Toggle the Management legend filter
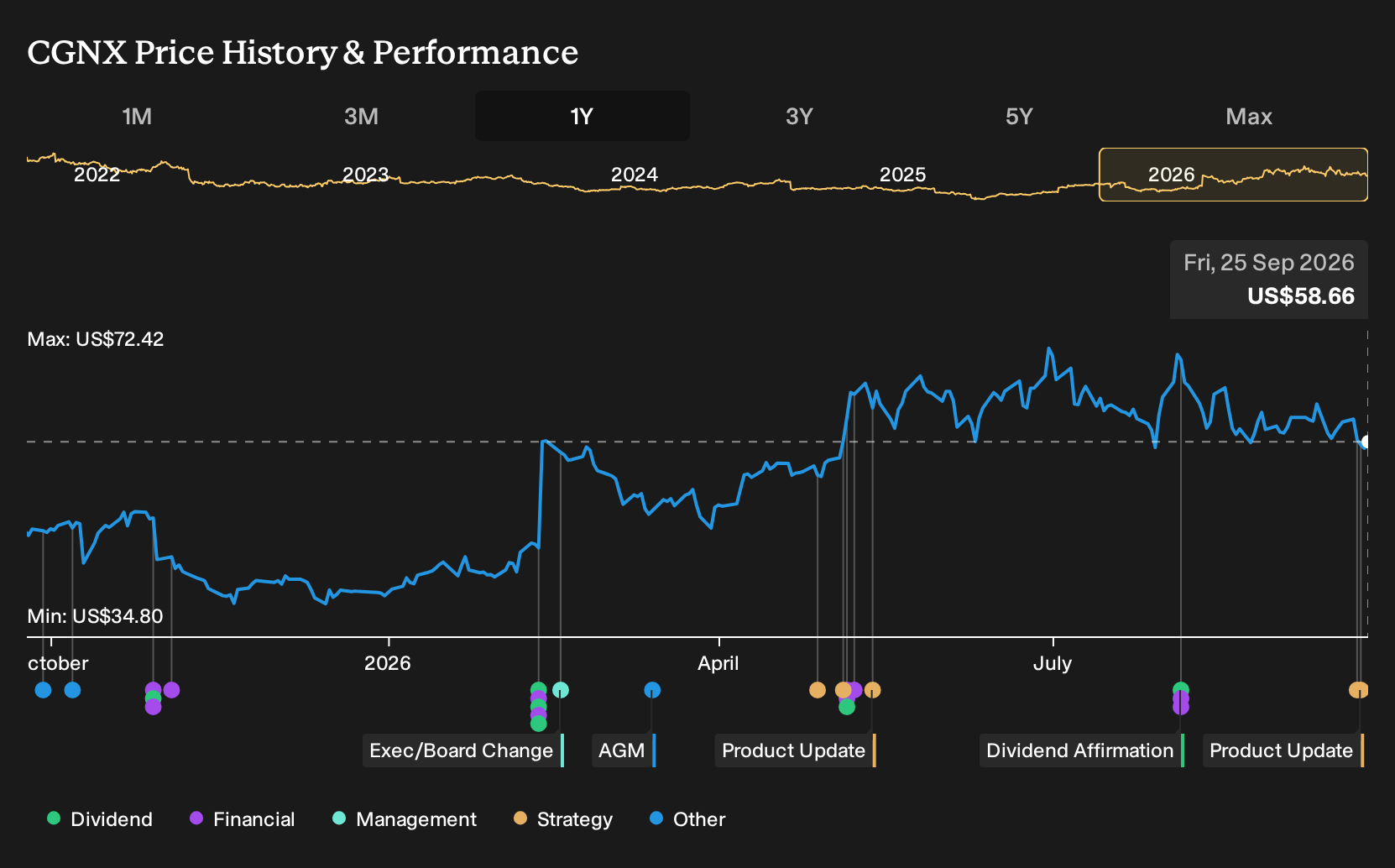The height and width of the screenshot is (868, 1395). 405,819
